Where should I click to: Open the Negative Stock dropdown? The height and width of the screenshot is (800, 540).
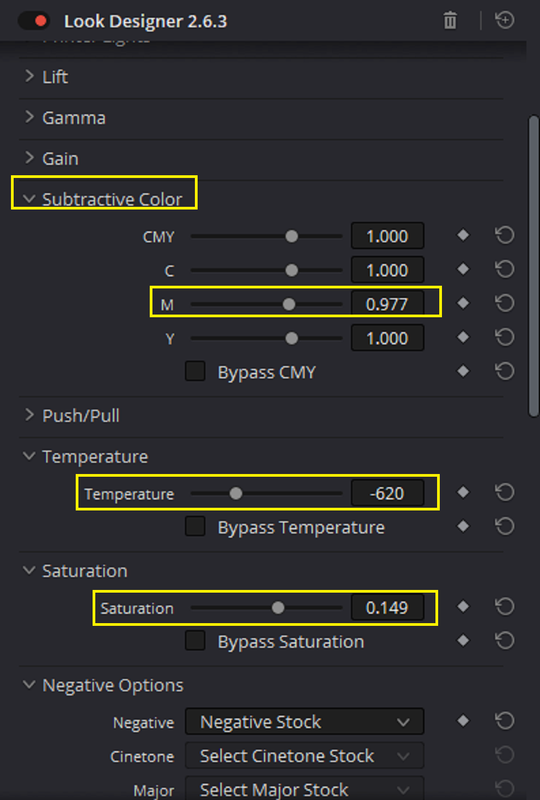(x=305, y=722)
